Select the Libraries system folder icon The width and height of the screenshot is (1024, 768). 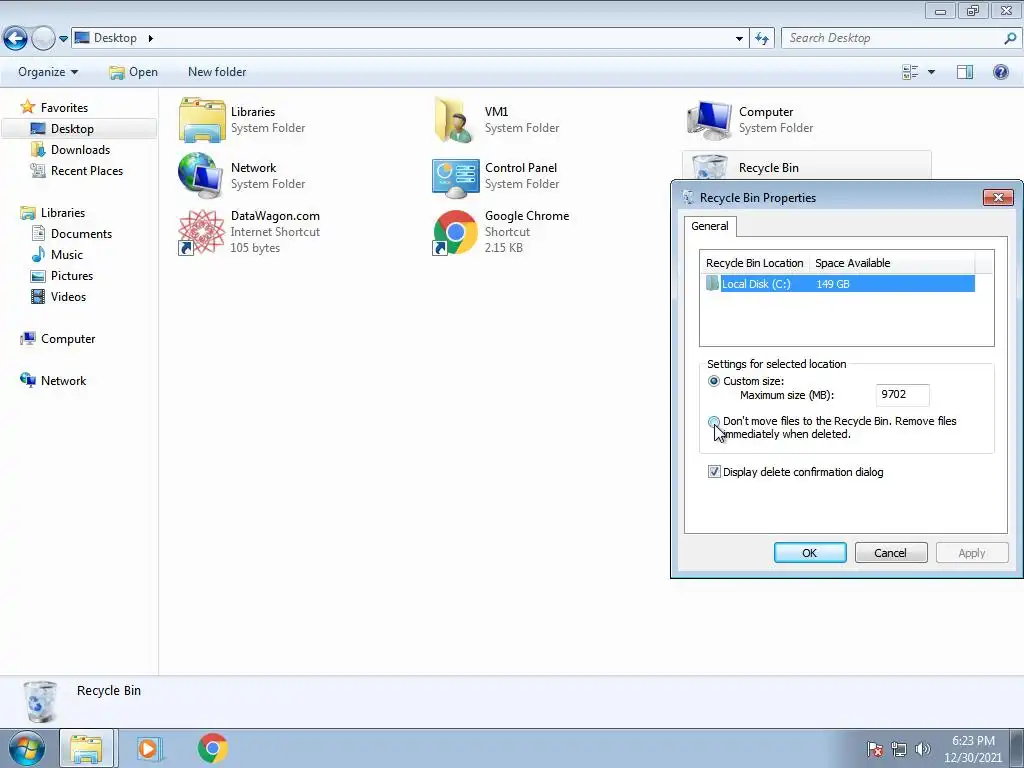coord(202,120)
